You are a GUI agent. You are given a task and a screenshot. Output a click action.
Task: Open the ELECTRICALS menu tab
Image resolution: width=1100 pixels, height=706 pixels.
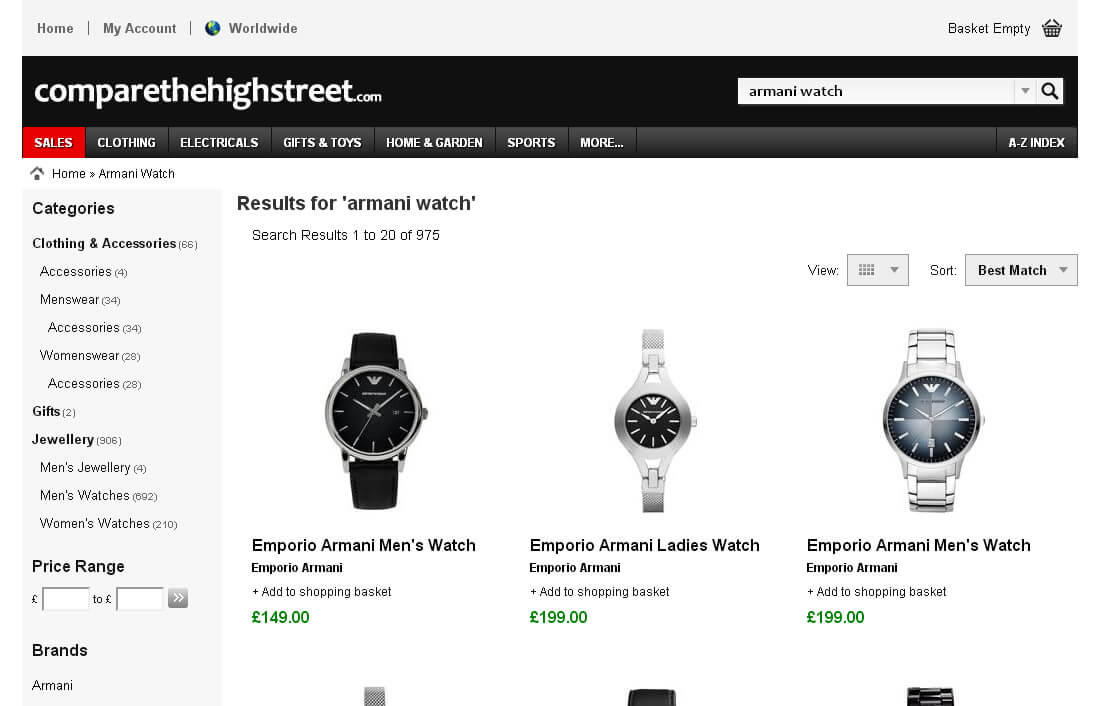220,142
